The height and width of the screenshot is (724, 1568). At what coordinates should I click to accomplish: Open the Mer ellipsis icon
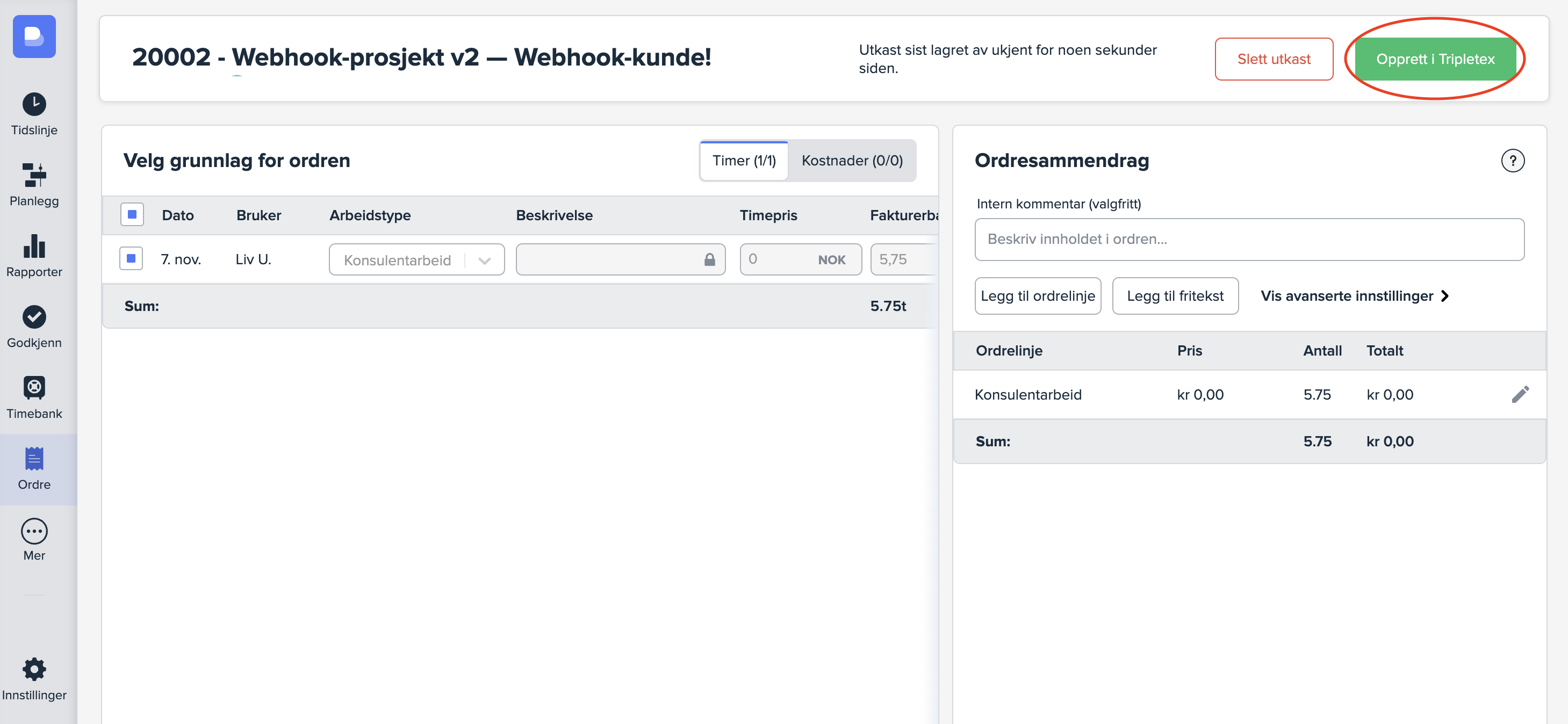(x=34, y=531)
